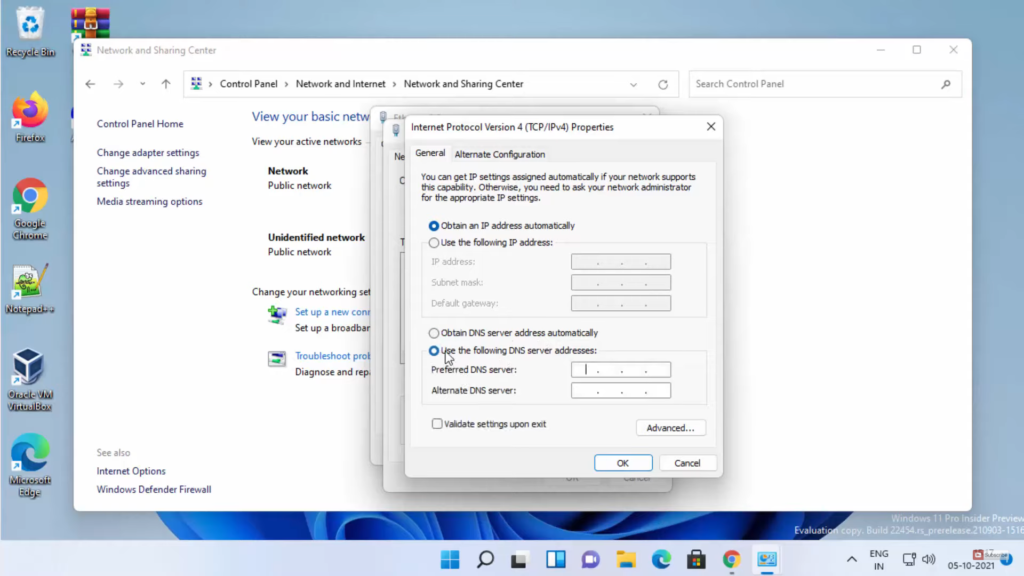This screenshot has height=576, width=1024.
Task: Open the Oracle VM VirtualBox desktop icon
Action: 29,372
